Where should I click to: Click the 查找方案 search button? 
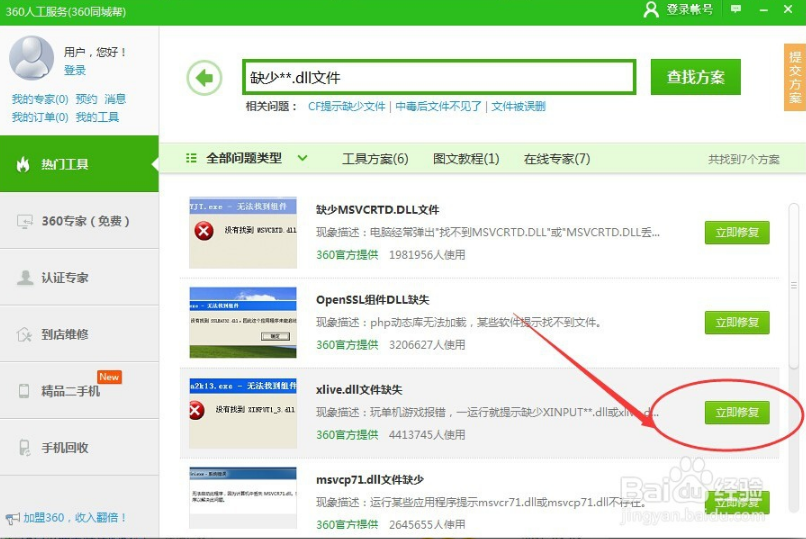pos(695,77)
